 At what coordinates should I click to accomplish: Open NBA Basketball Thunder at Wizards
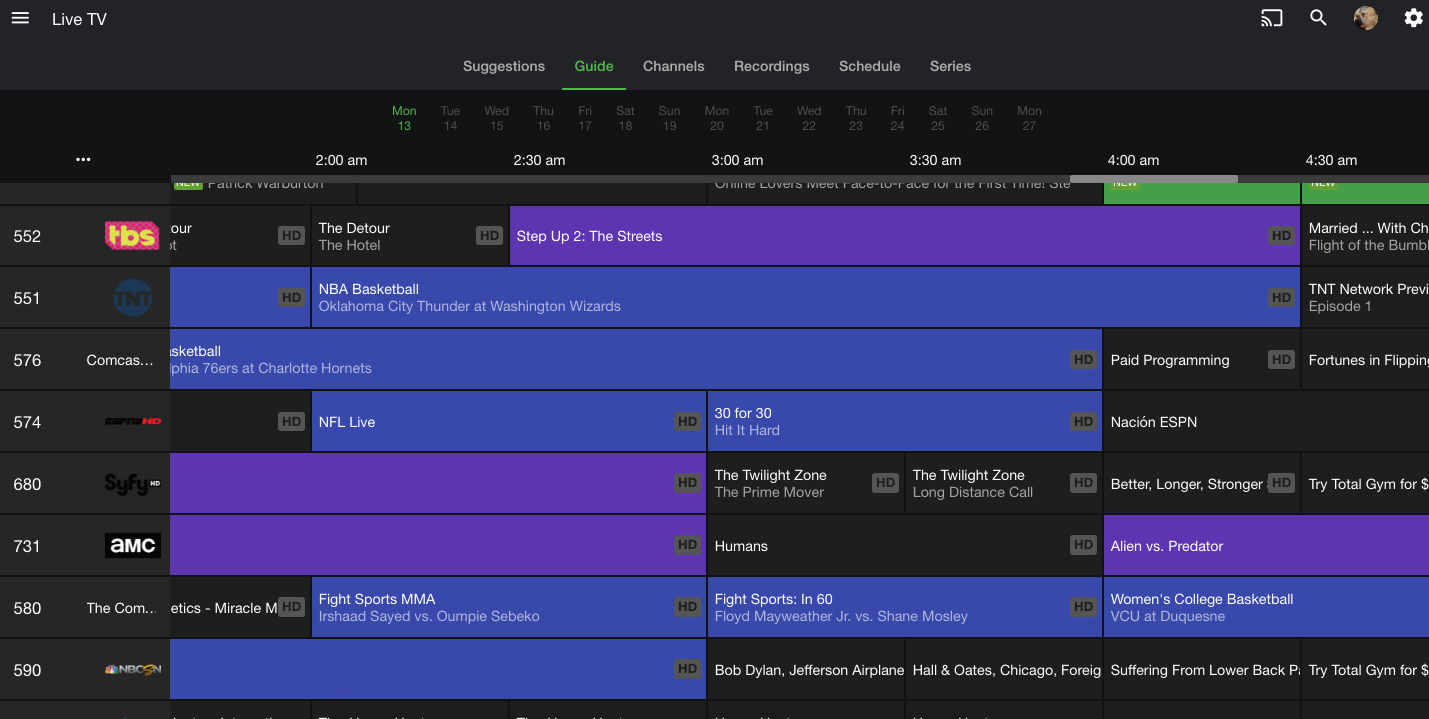click(x=805, y=298)
